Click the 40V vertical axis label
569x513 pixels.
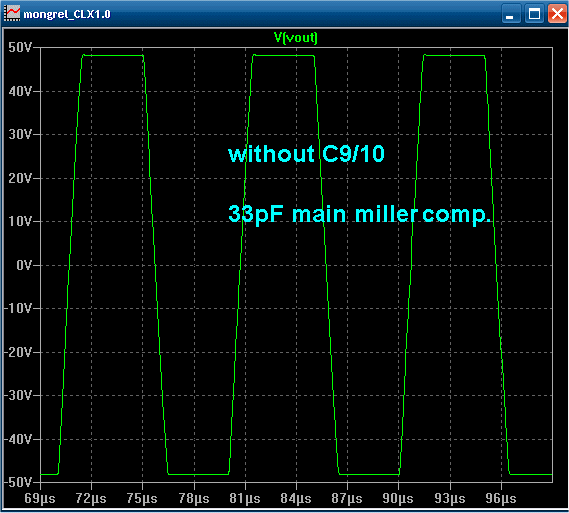click(x=20, y=91)
